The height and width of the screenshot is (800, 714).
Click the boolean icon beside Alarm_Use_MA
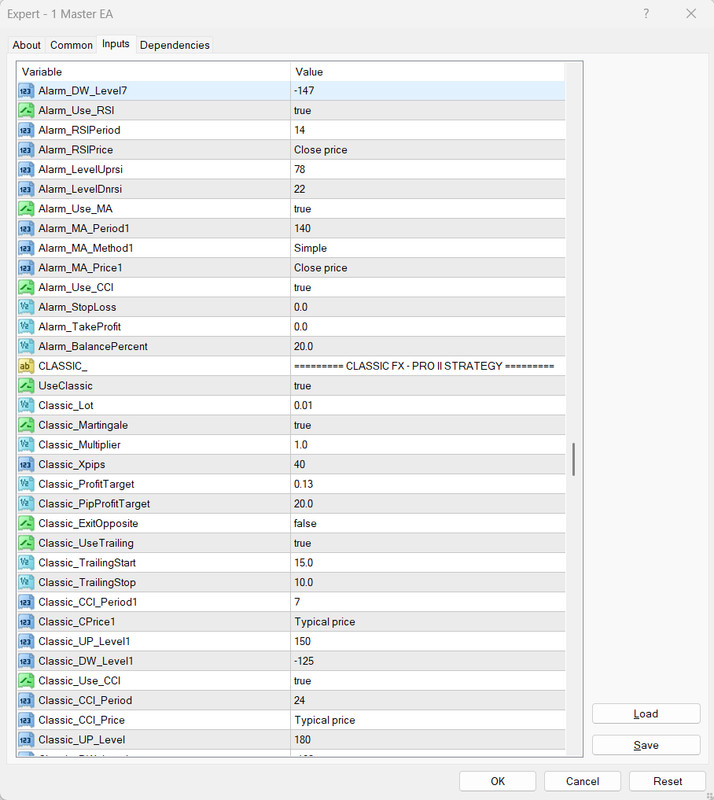tap(26, 209)
